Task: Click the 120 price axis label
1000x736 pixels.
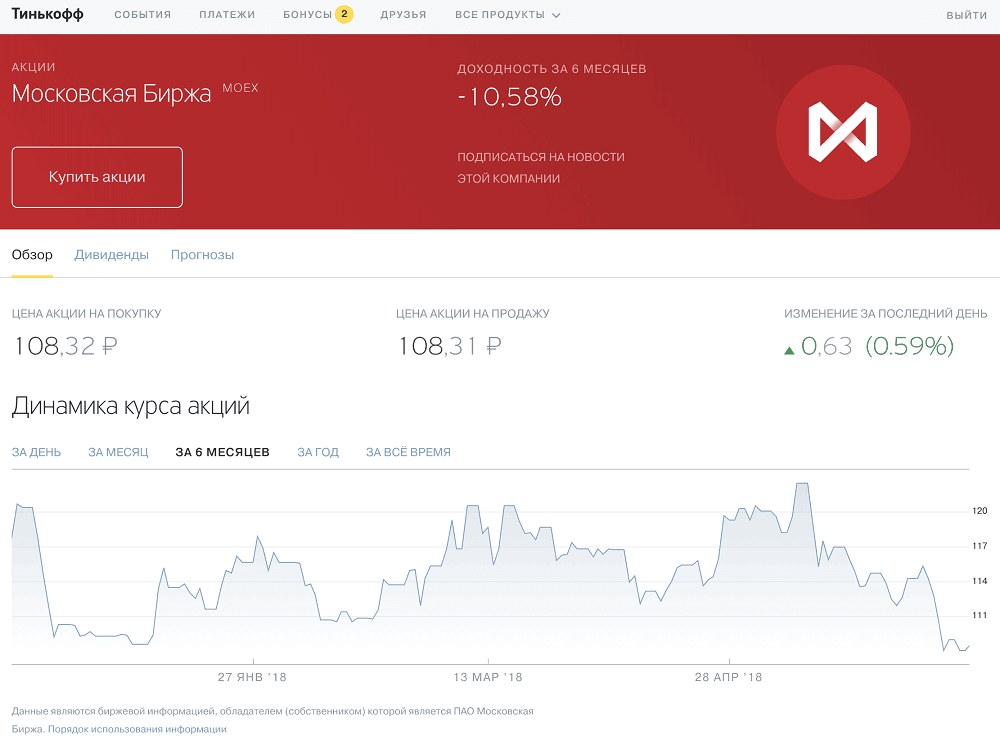Action: 980,511
